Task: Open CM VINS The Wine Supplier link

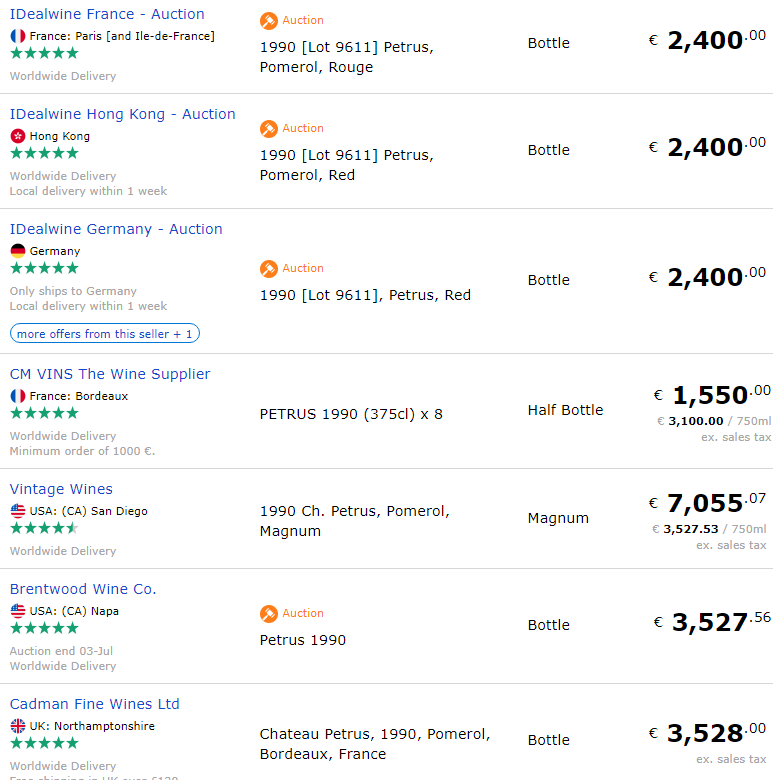Action: 110,374
